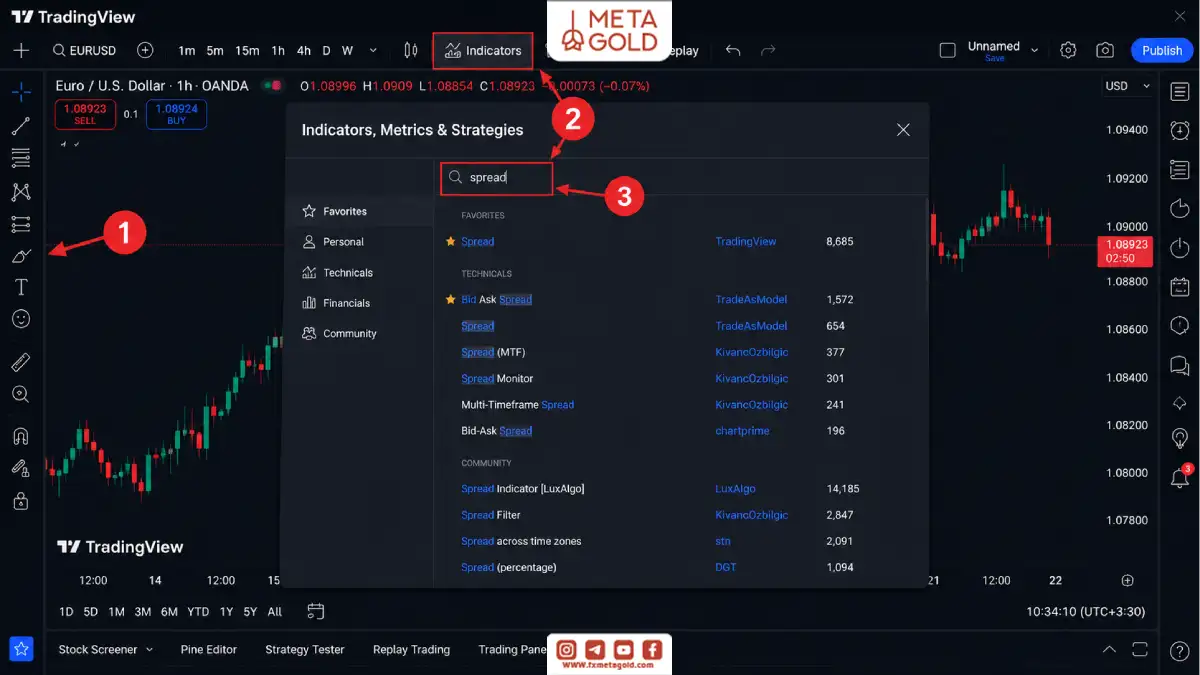1200x675 pixels.
Task: Toggle Bid Ask Spread favorite star
Action: (x=450, y=299)
